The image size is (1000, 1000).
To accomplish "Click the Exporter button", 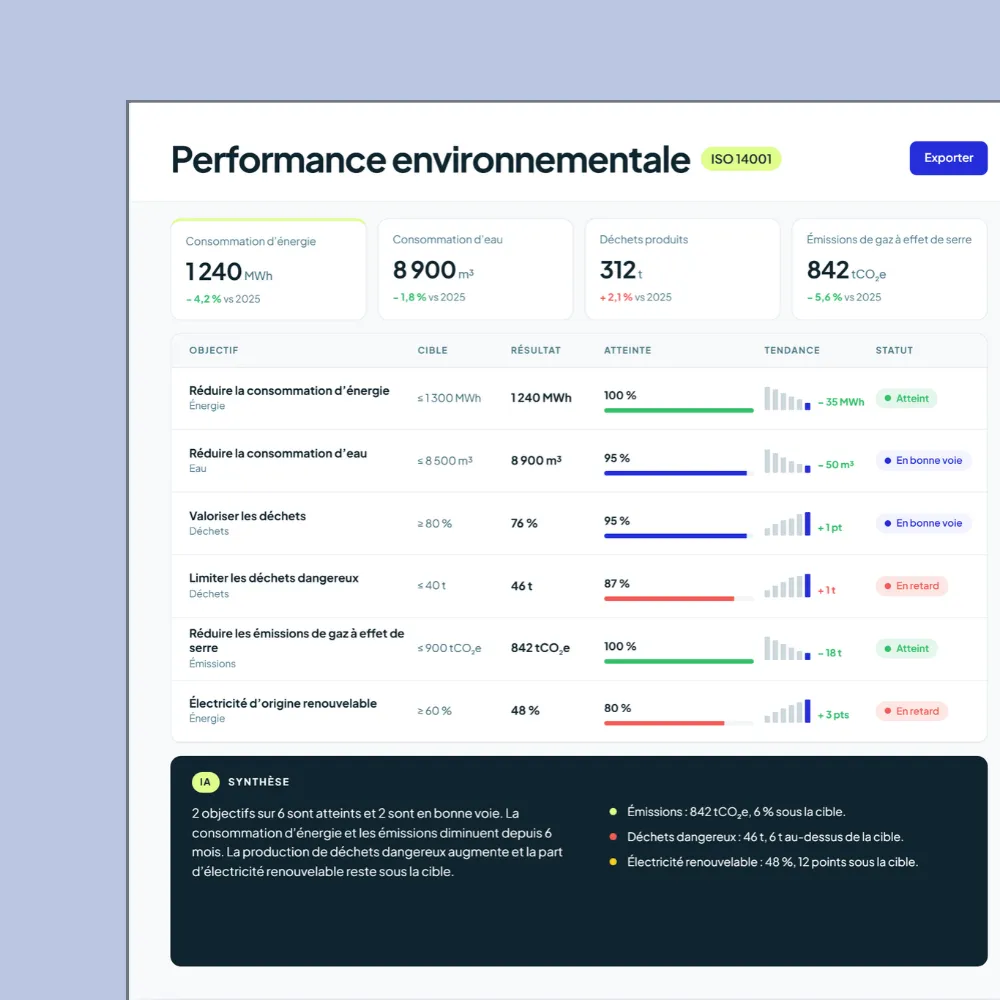I will [948, 158].
